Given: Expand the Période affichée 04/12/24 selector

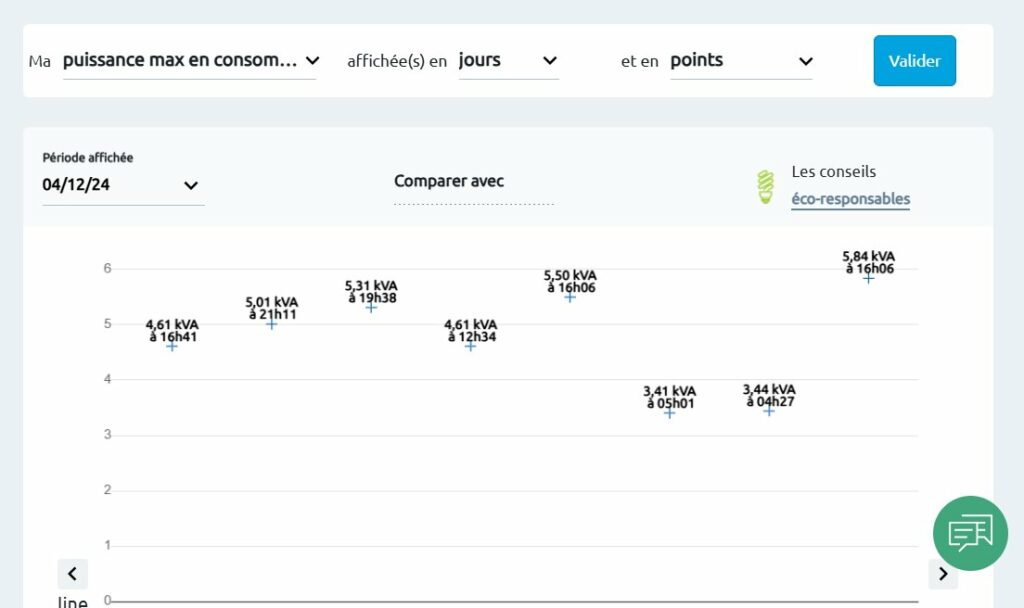Looking at the screenshot, I should [121, 185].
